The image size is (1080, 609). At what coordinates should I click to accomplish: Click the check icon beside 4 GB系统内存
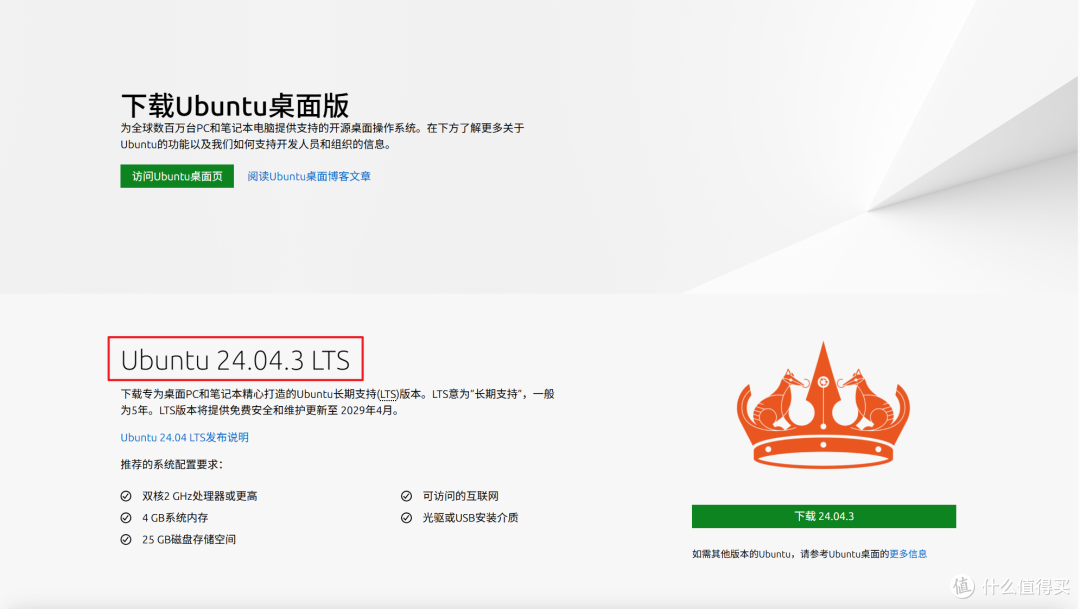[126, 517]
